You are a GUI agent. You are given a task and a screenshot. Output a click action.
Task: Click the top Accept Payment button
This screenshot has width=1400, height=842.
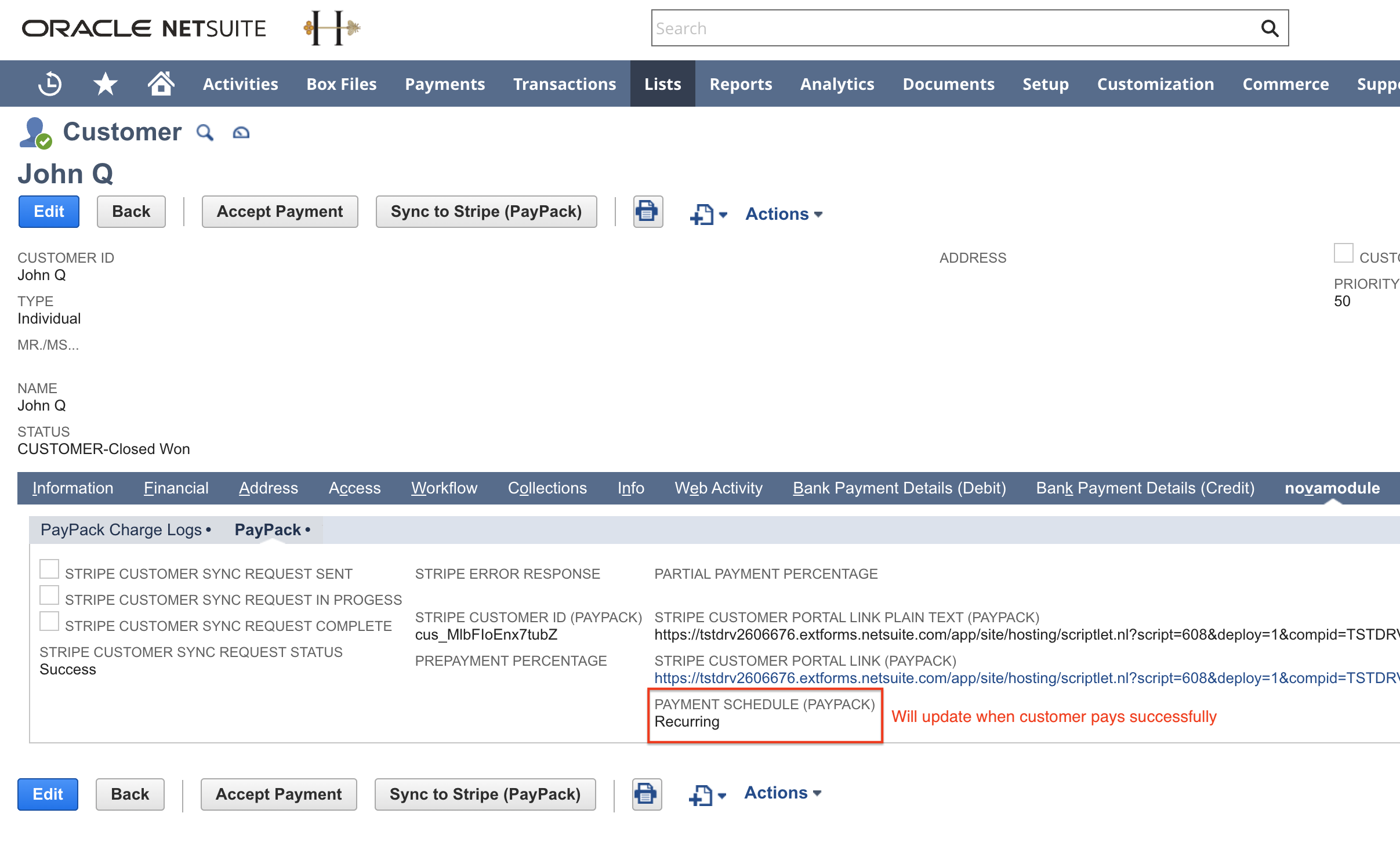(280, 212)
